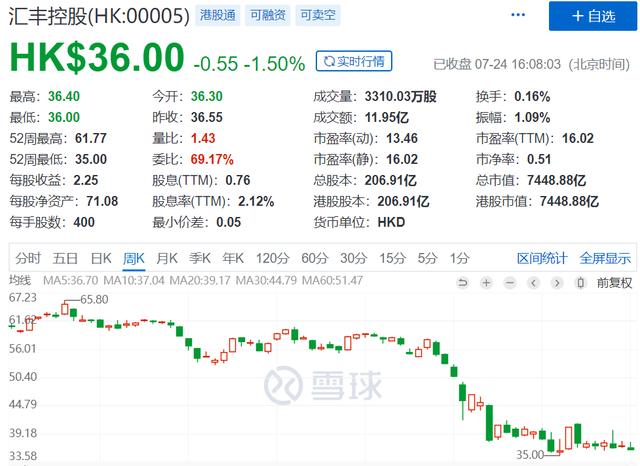Click the 可卖空 tag
The image size is (640, 466).
318,16
